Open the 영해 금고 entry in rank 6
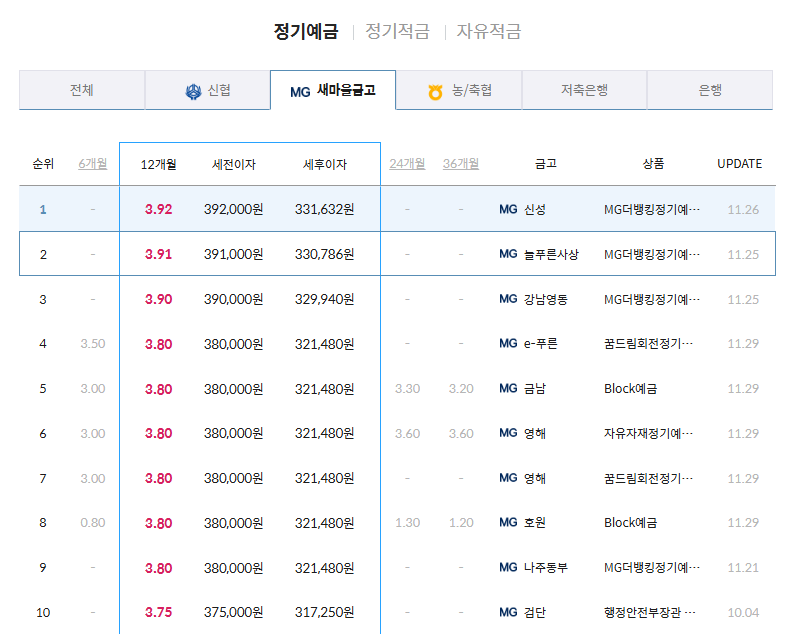Image resolution: width=794 pixels, height=634 pixels. pyautogui.click(x=535, y=433)
